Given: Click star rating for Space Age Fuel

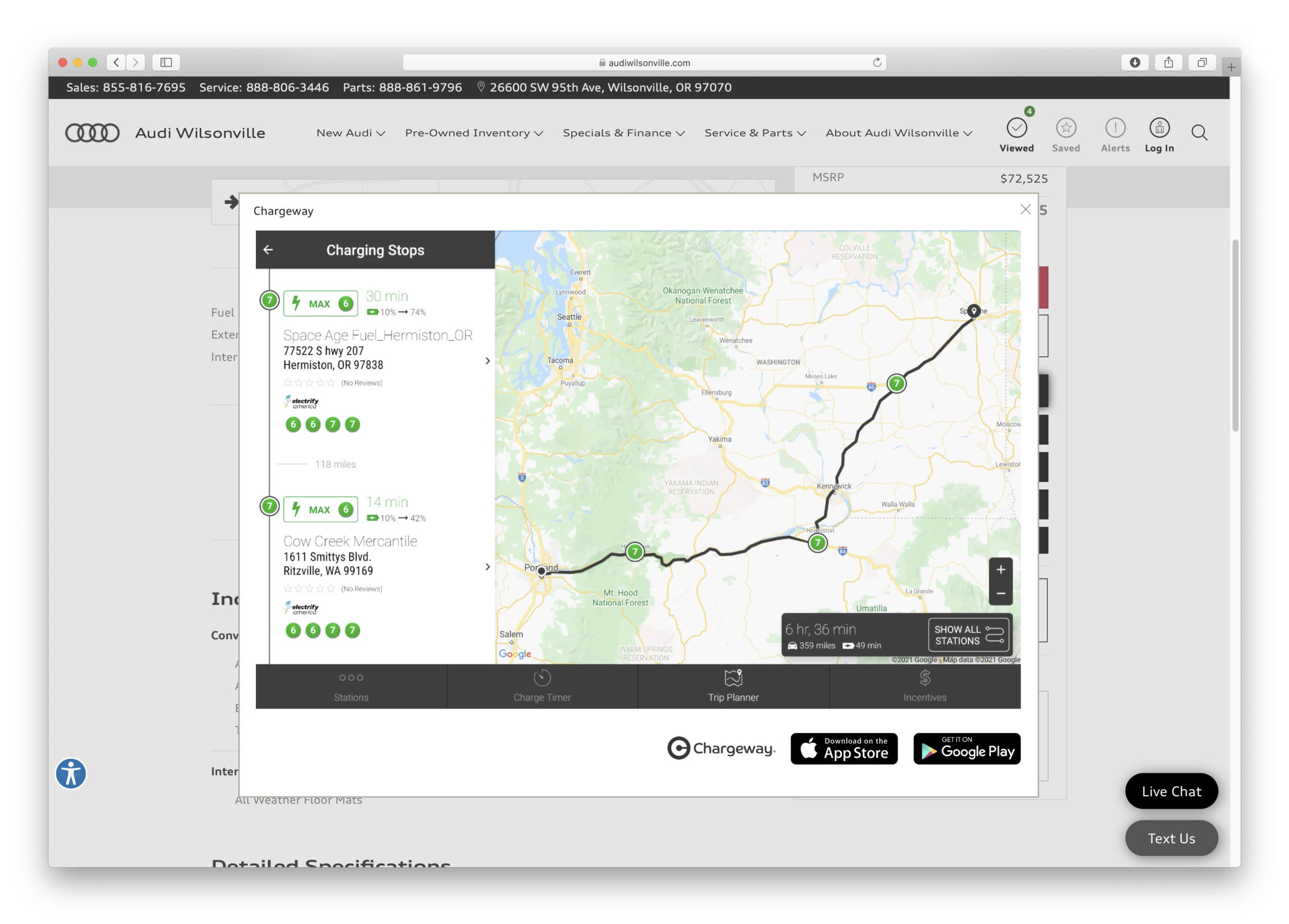Looking at the screenshot, I should (x=309, y=383).
